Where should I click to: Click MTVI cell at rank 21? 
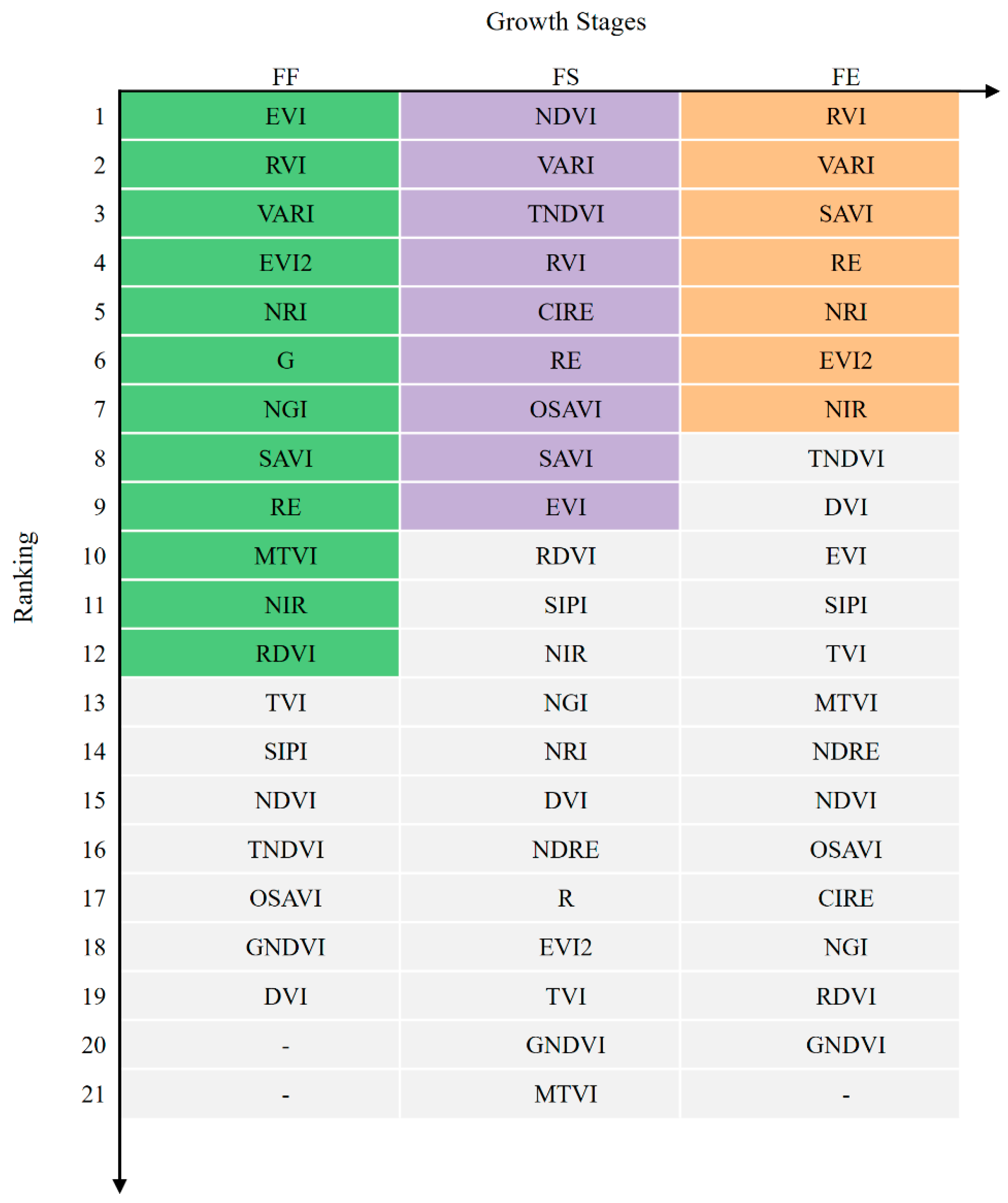click(x=565, y=1093)
